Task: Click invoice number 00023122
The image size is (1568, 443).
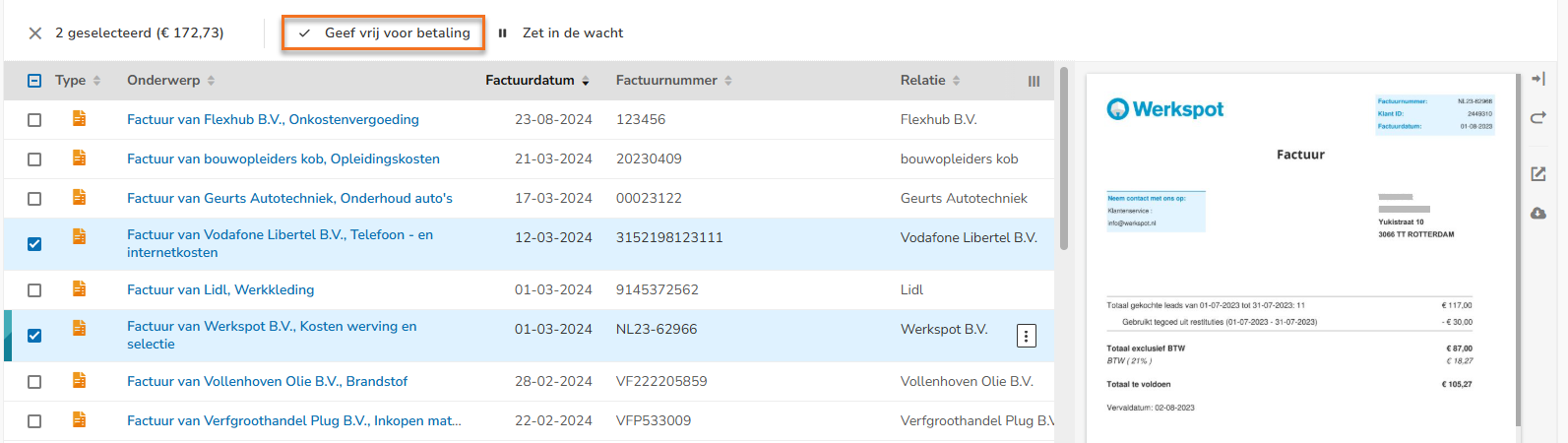Action: tap(649, 198)
